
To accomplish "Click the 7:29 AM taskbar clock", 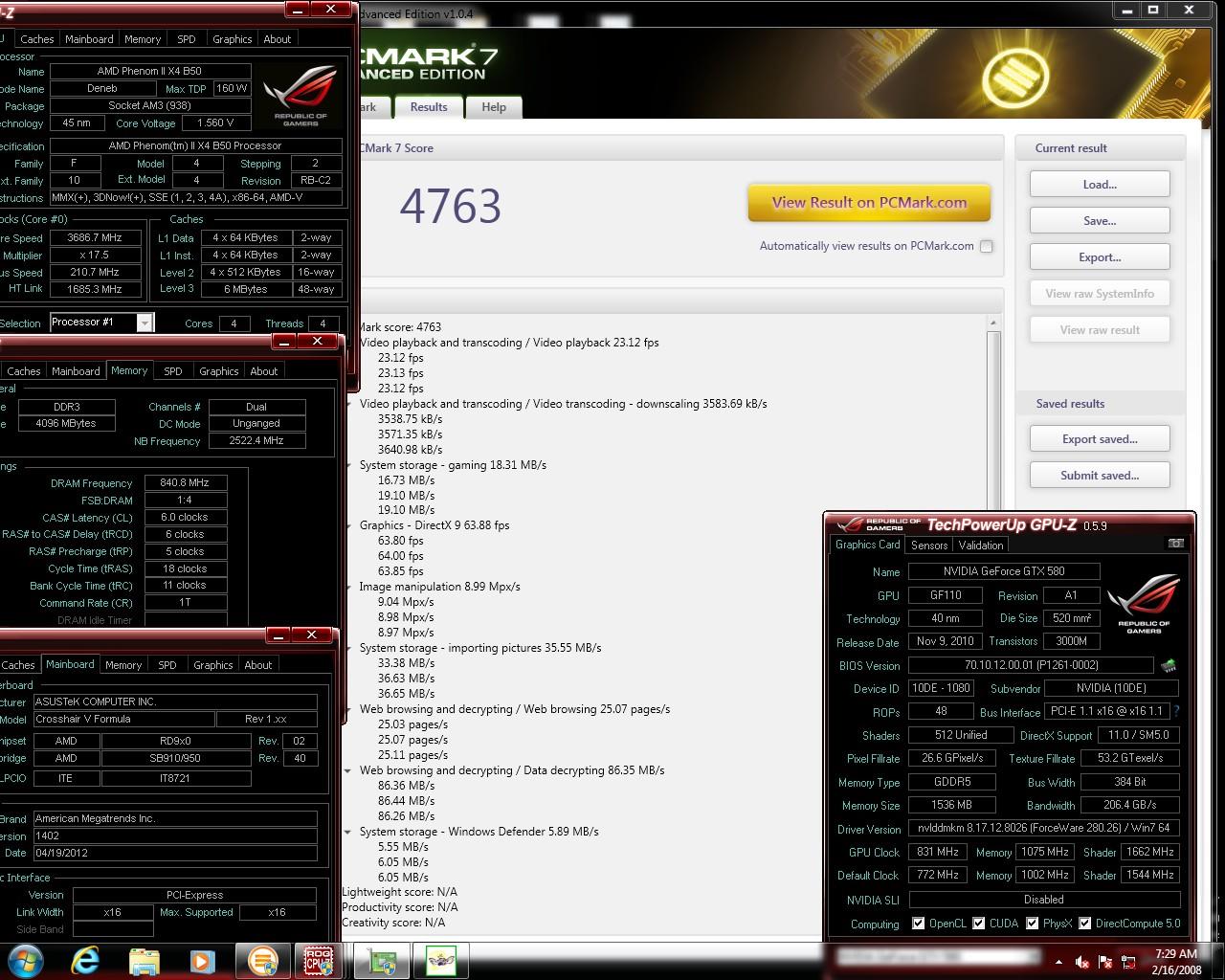I will click(x=1176, y=954).
